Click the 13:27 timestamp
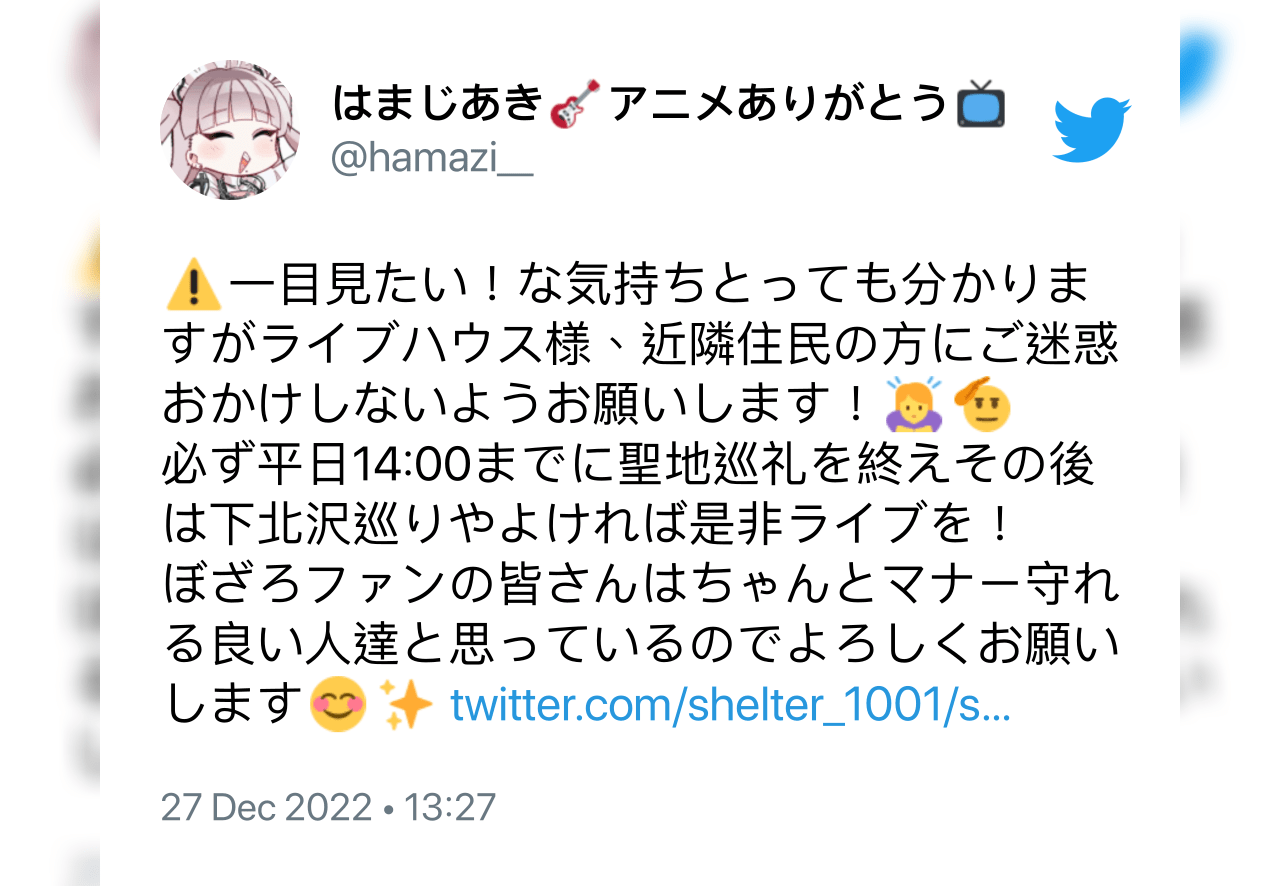 click(450, 807)
